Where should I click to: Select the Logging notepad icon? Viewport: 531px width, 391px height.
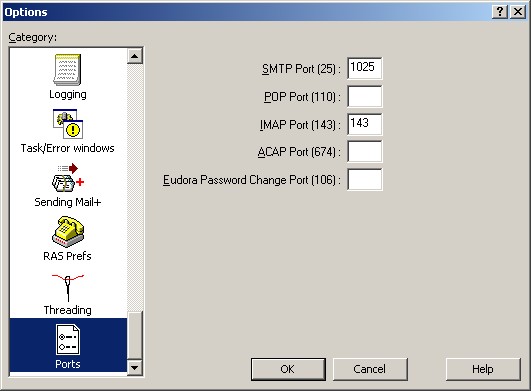[67, 69]
